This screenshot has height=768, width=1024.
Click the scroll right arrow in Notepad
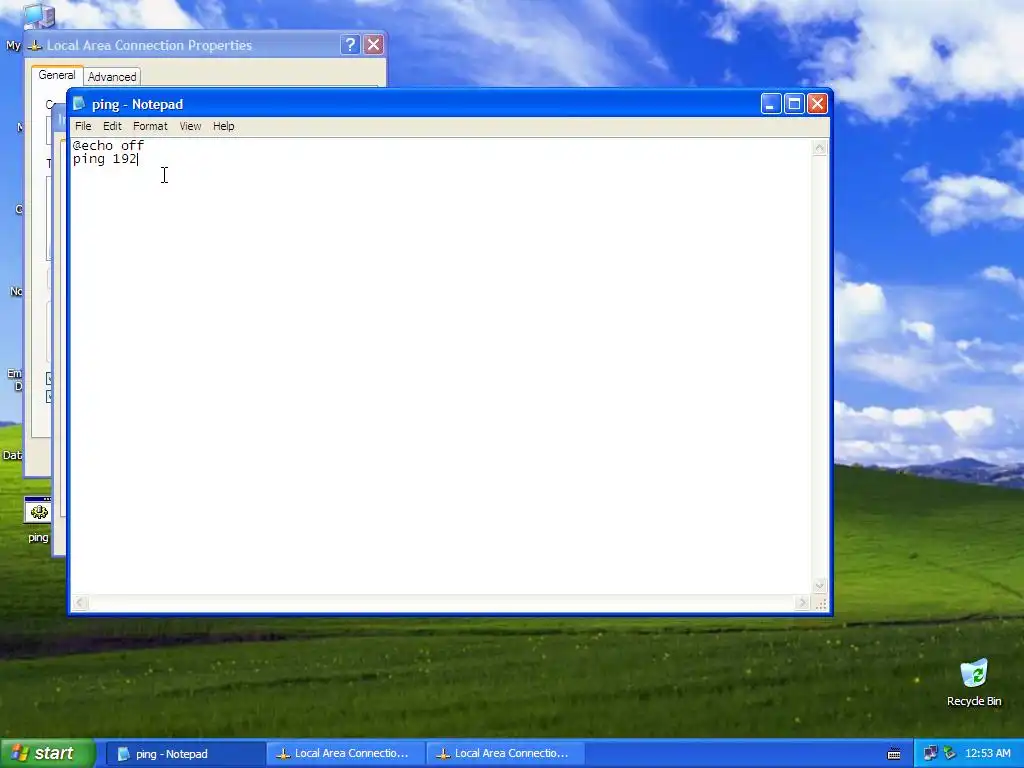click(803, 603)
